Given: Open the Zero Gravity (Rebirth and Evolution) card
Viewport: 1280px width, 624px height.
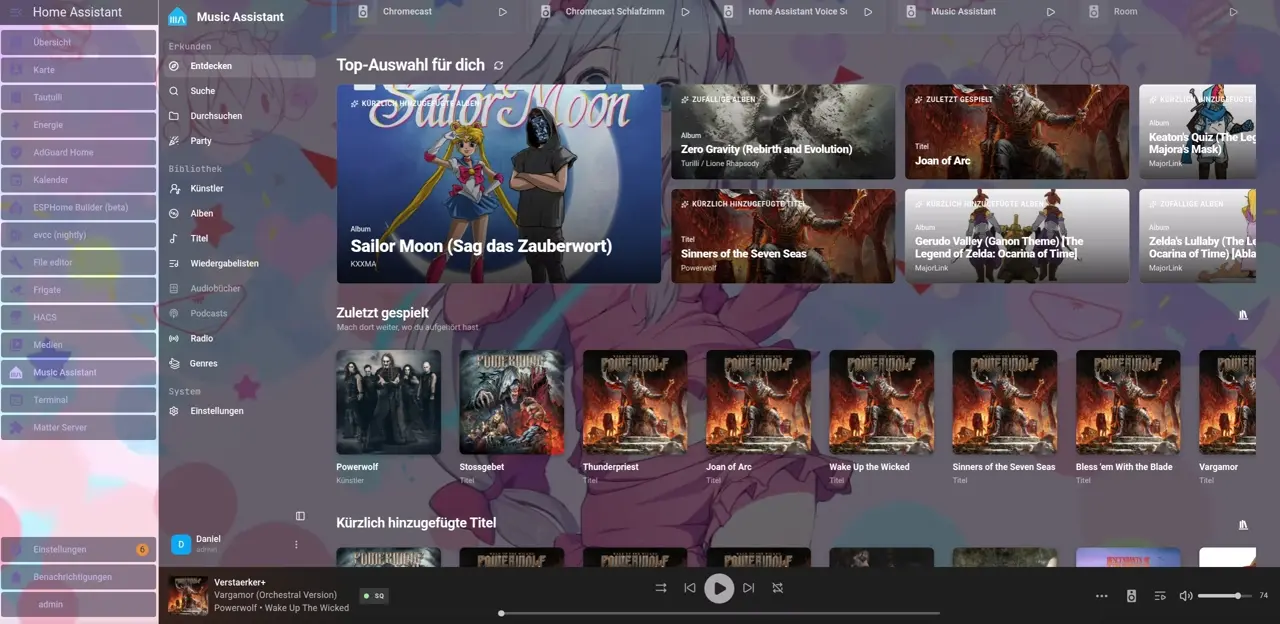Looking at the screenshot, I should pyautogui.click(x=783, y=132).
